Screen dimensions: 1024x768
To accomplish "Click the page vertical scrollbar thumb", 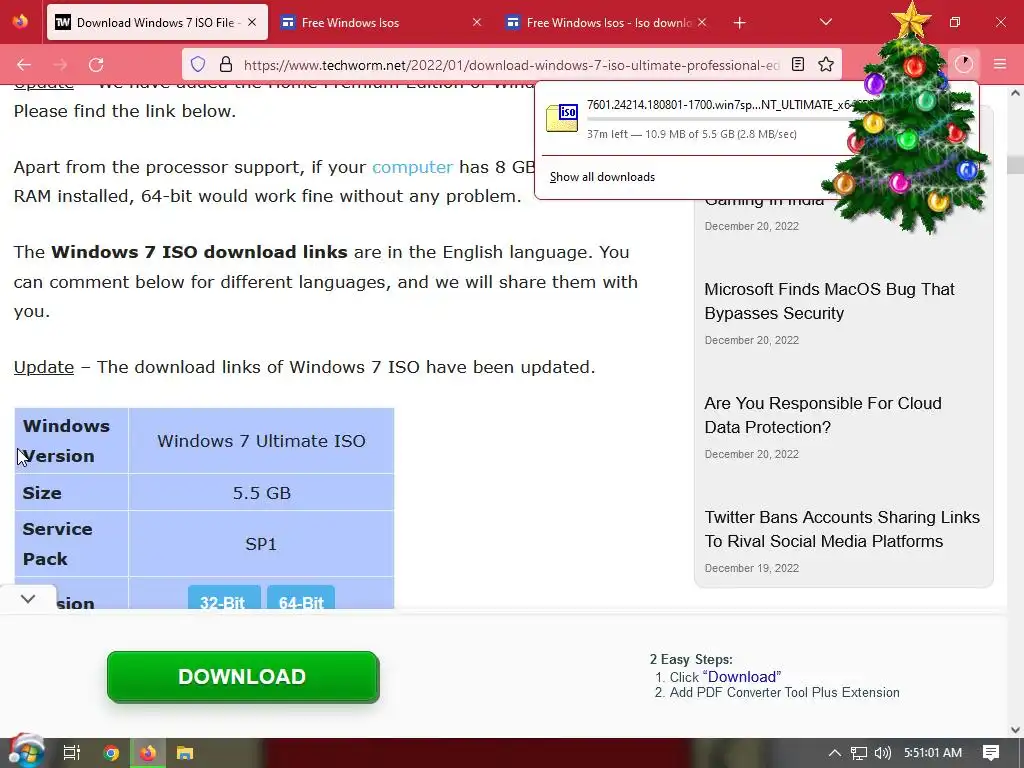I will point(1016,164).
